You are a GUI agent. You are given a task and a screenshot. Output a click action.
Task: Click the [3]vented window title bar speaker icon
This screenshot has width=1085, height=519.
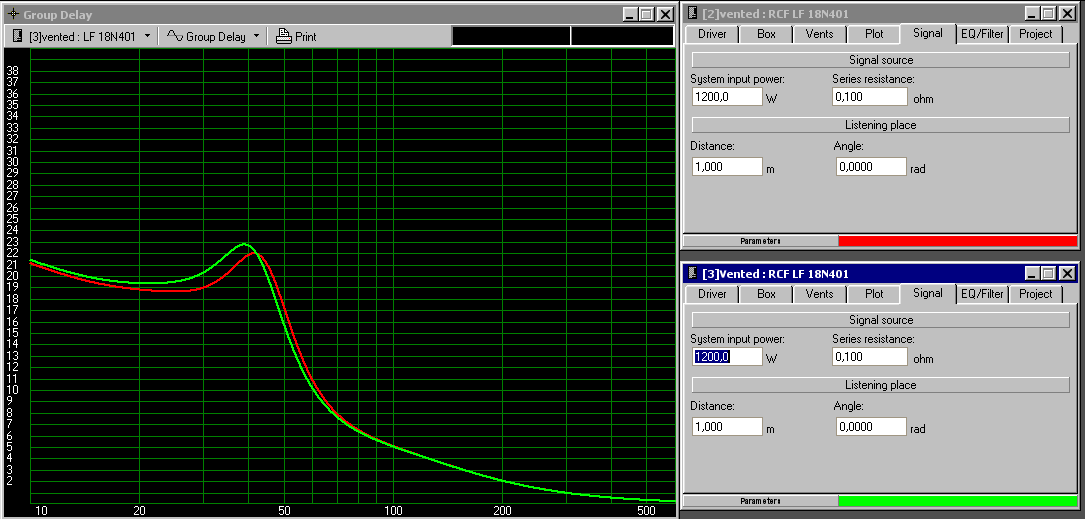click(692, 273)
